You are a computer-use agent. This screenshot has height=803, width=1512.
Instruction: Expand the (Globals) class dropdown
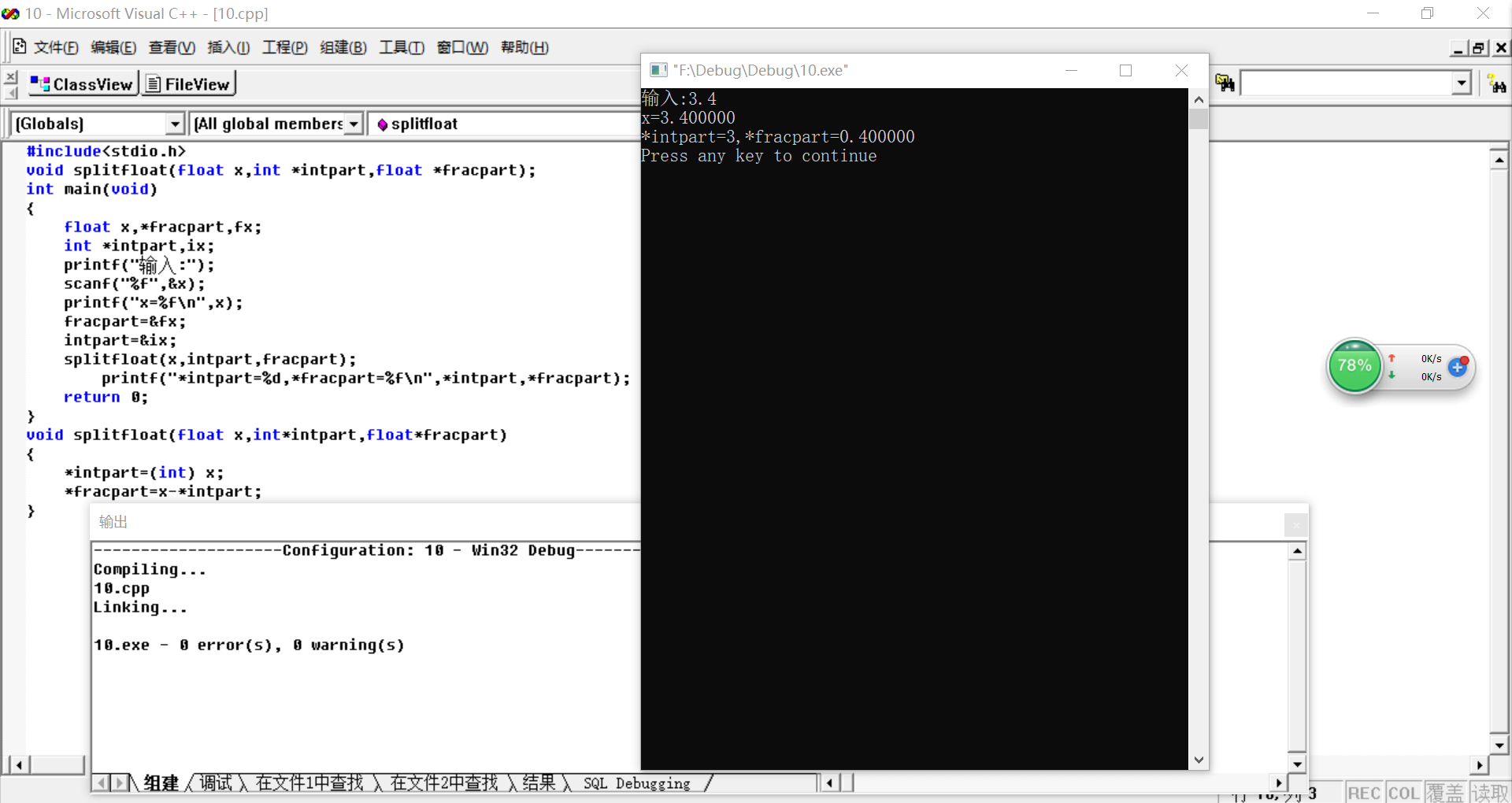pos(175,124)
